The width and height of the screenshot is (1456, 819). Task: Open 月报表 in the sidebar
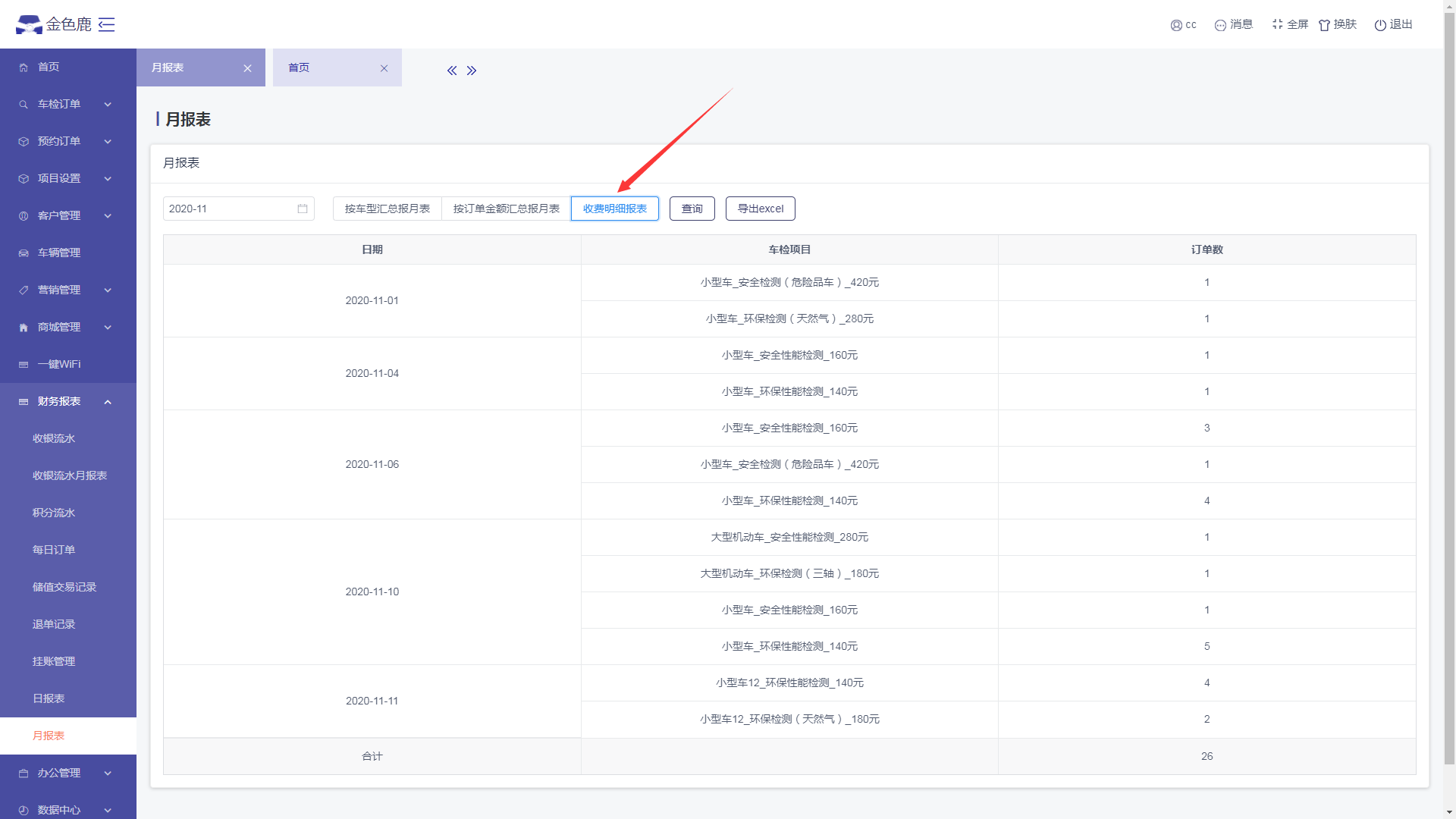point(68,736)
